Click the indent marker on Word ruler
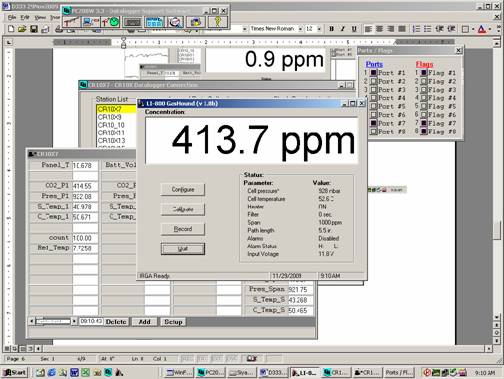Image resolution: width=504 pixels, height=379 pixels. [x=123, y=42]
